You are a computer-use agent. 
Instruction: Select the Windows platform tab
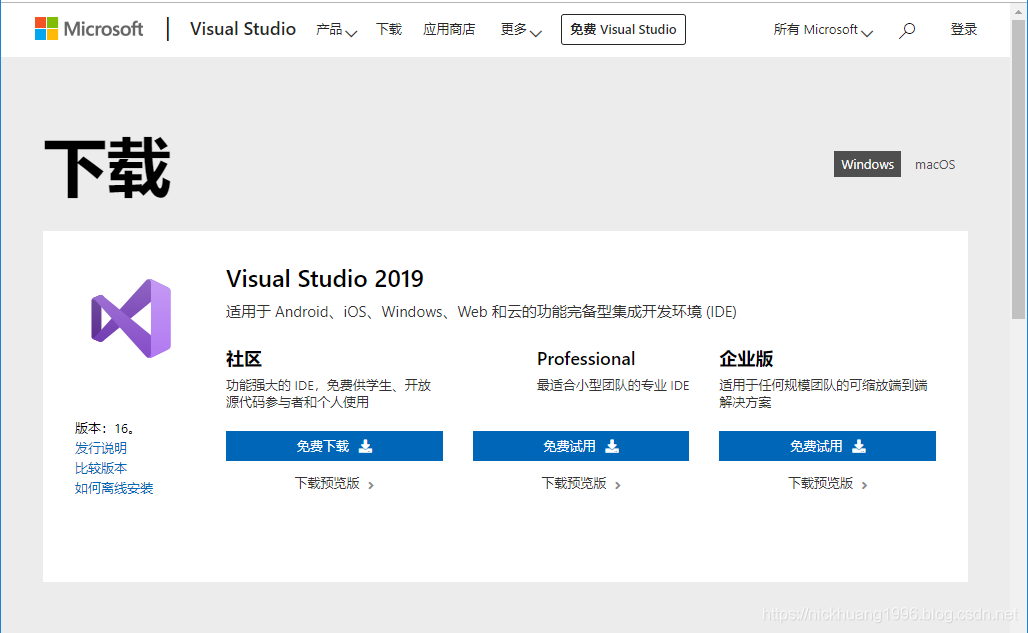point(867,164)
